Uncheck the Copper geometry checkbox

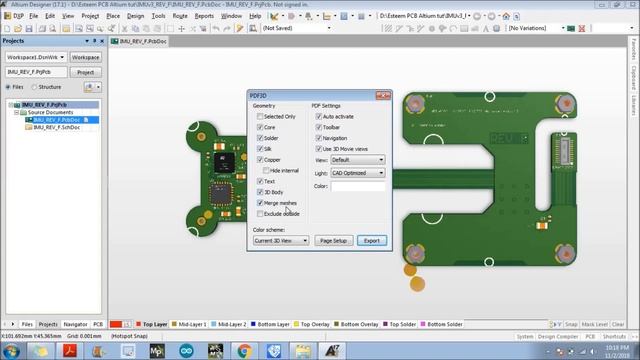[x=260, y=160]
